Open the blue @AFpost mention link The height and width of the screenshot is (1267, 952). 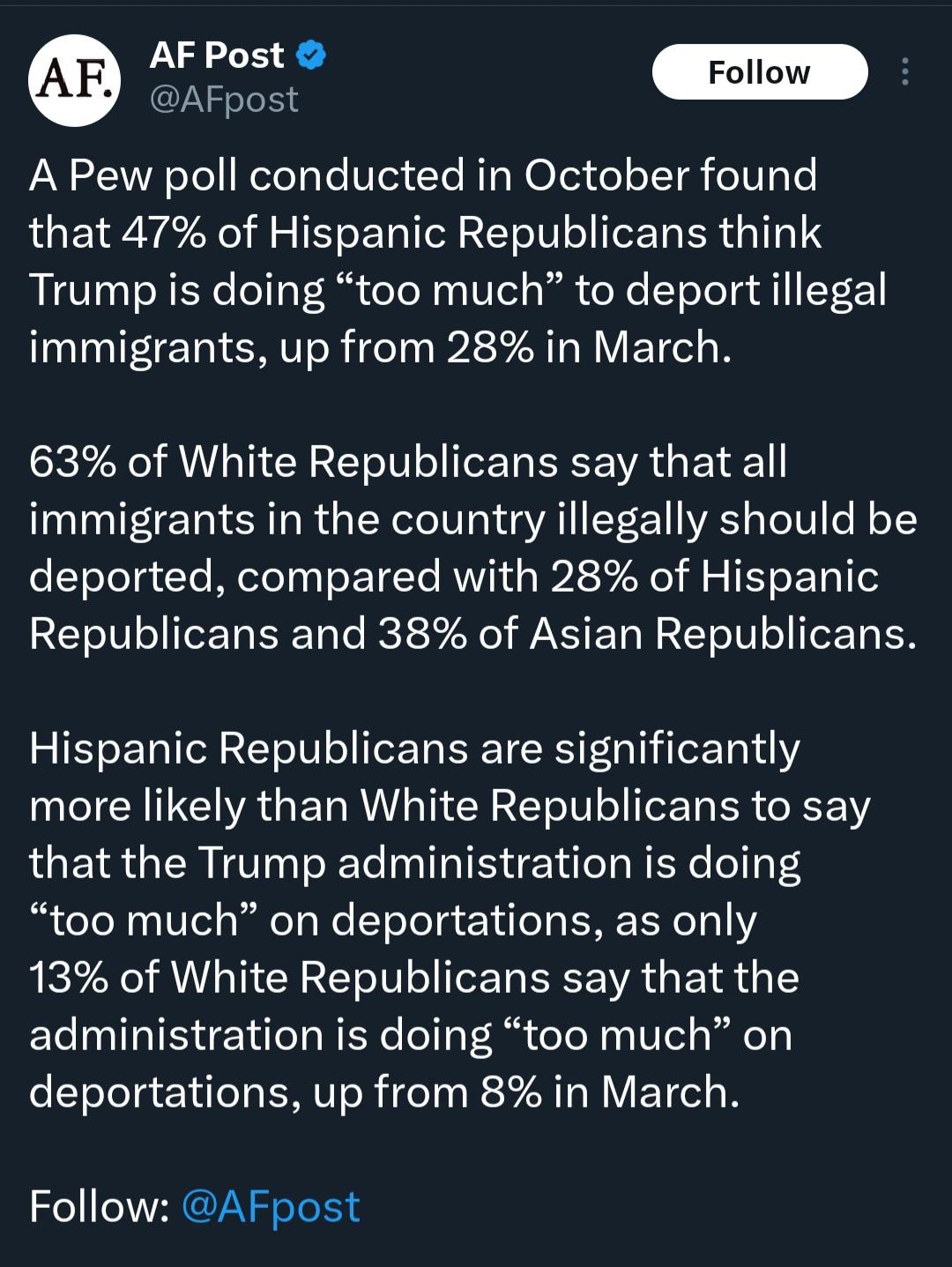tap(271, 1205)
